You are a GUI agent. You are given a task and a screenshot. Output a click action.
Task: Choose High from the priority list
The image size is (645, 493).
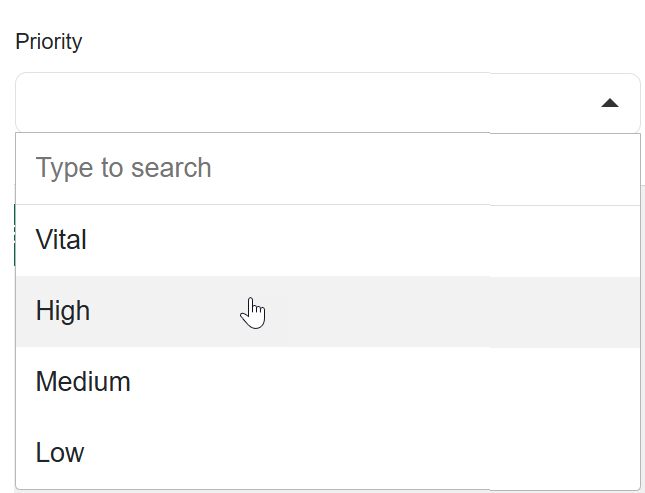click(328, 311)
